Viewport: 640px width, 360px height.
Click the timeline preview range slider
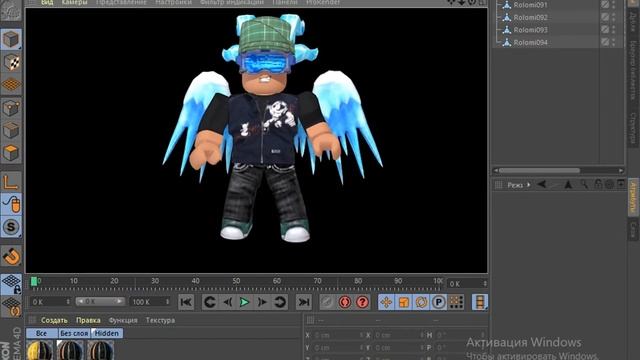[100, 302]
